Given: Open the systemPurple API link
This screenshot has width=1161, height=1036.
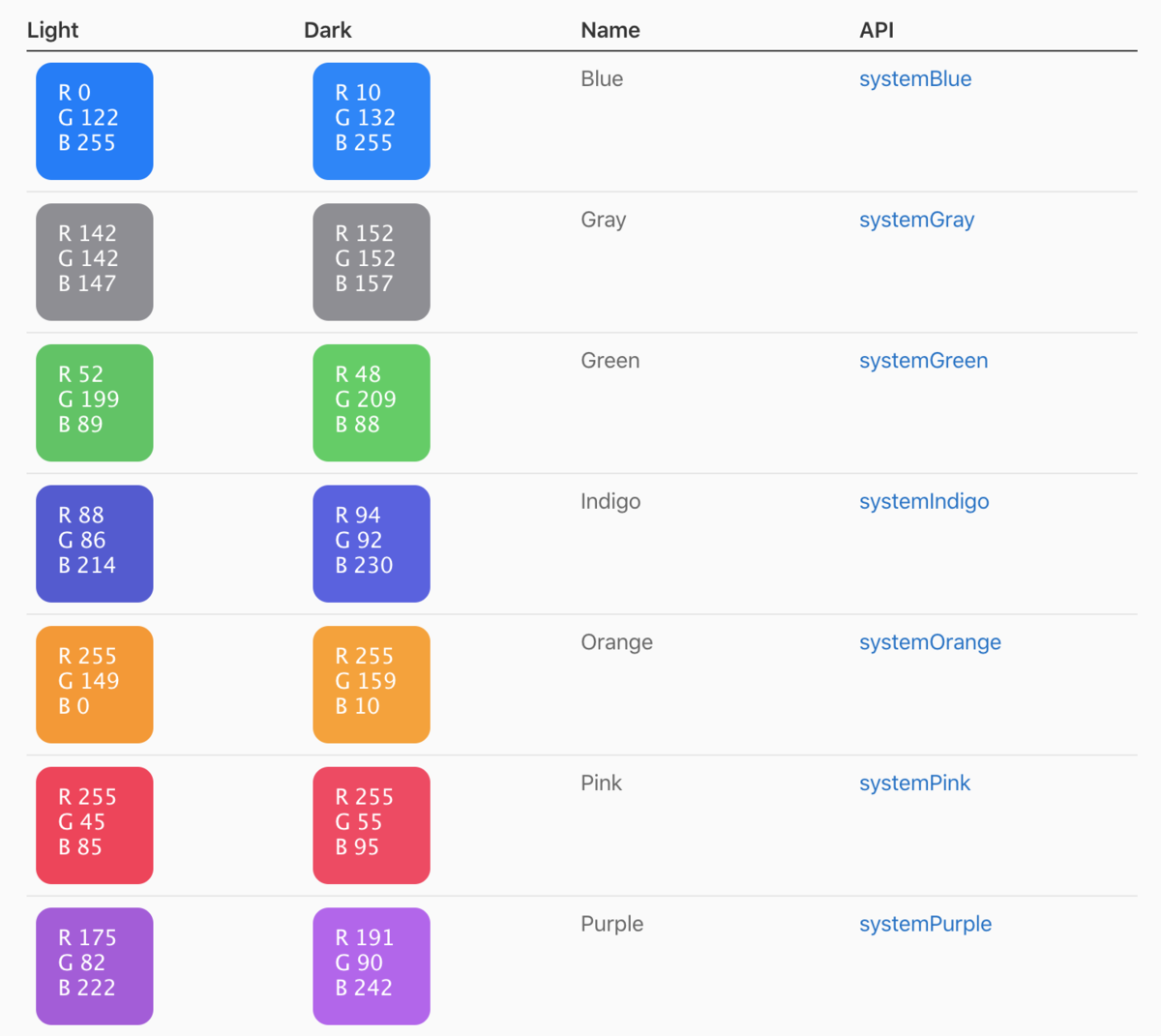Looking at the screenshot, I should click(925, 924).
